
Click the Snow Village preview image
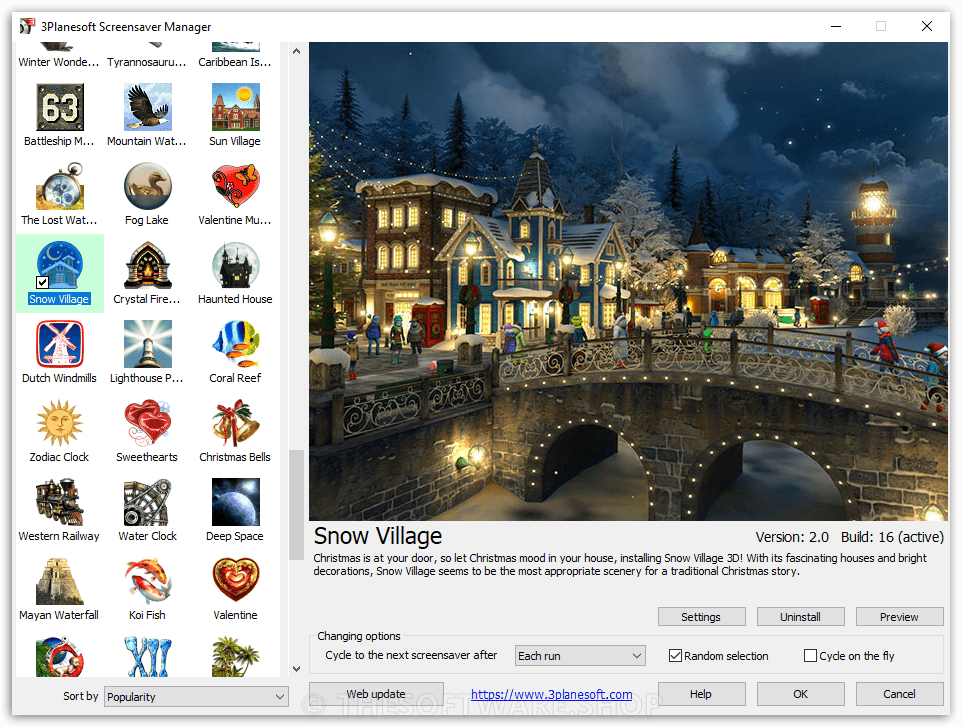(628, 282)
